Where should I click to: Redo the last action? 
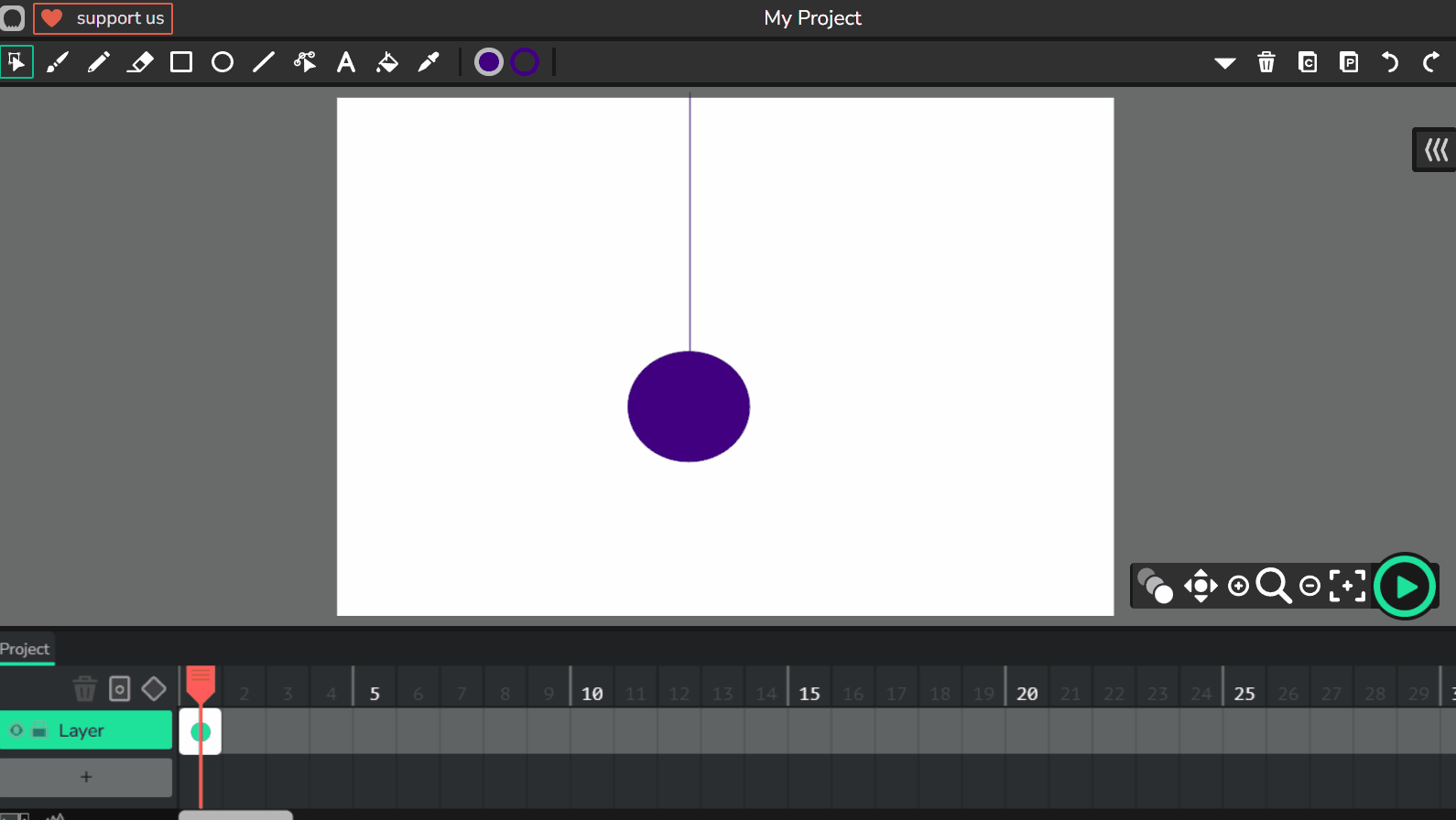click(1431, 62)
